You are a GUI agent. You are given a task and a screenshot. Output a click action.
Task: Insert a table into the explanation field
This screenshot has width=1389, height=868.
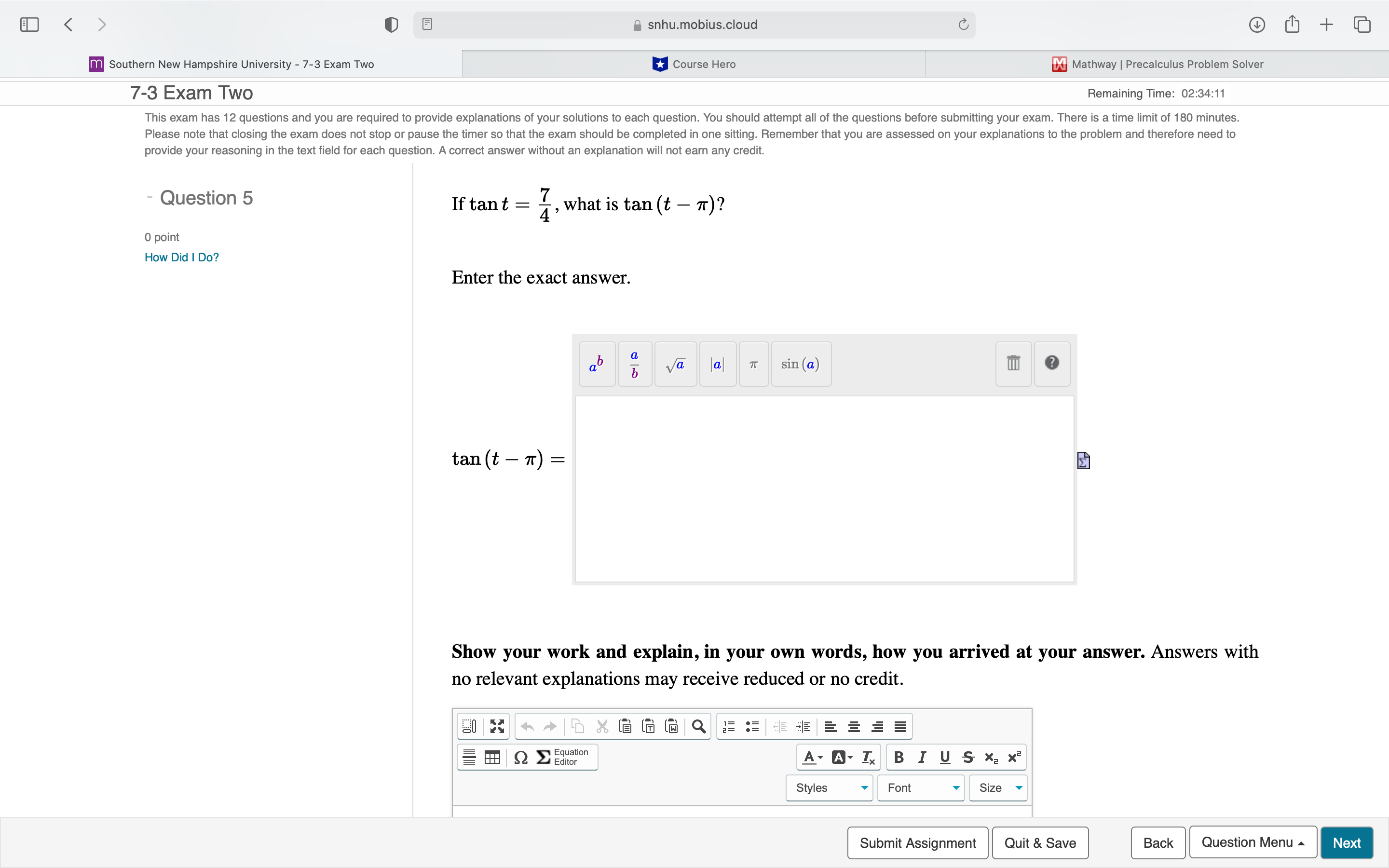click(492, 757)
